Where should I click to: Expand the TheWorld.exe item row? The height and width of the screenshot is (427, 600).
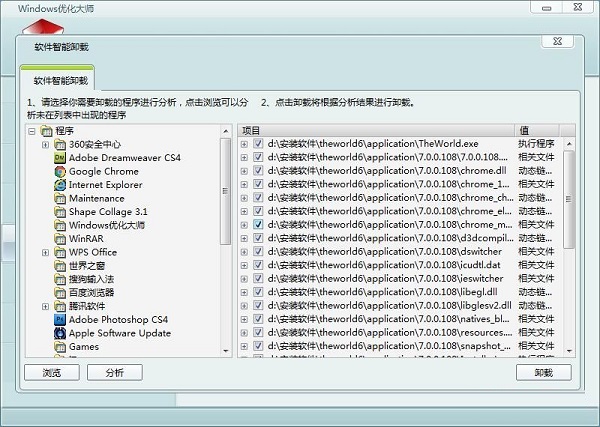pos(244,145)
